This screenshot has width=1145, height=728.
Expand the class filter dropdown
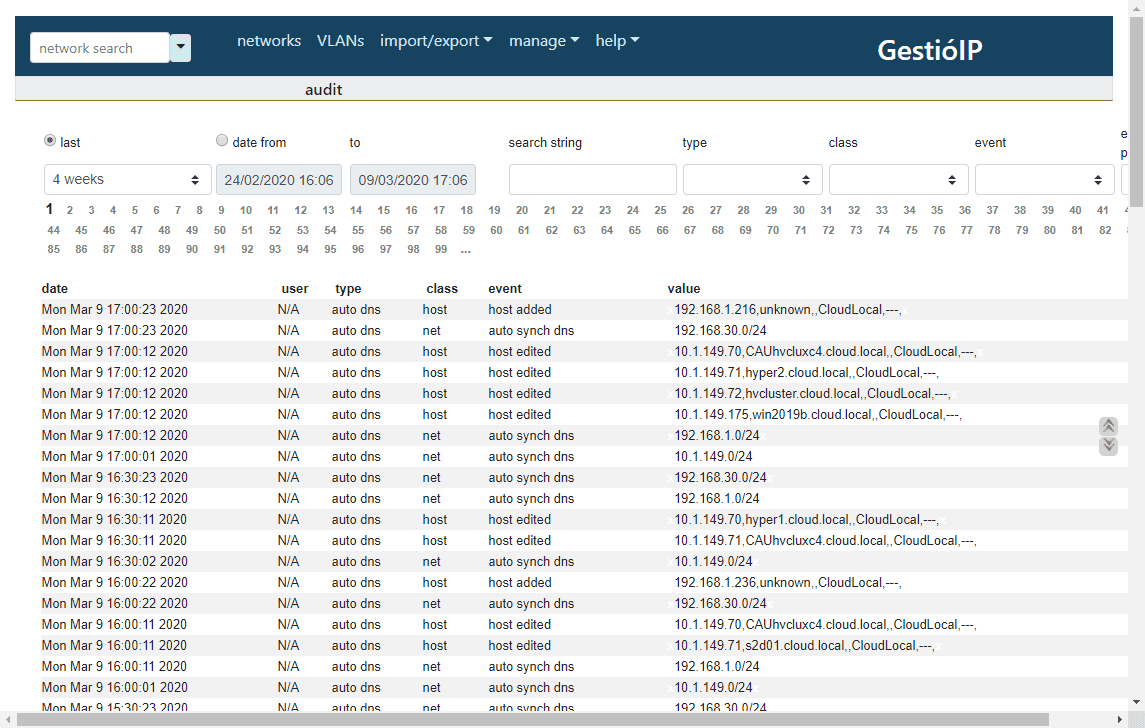tap(898, 180)
